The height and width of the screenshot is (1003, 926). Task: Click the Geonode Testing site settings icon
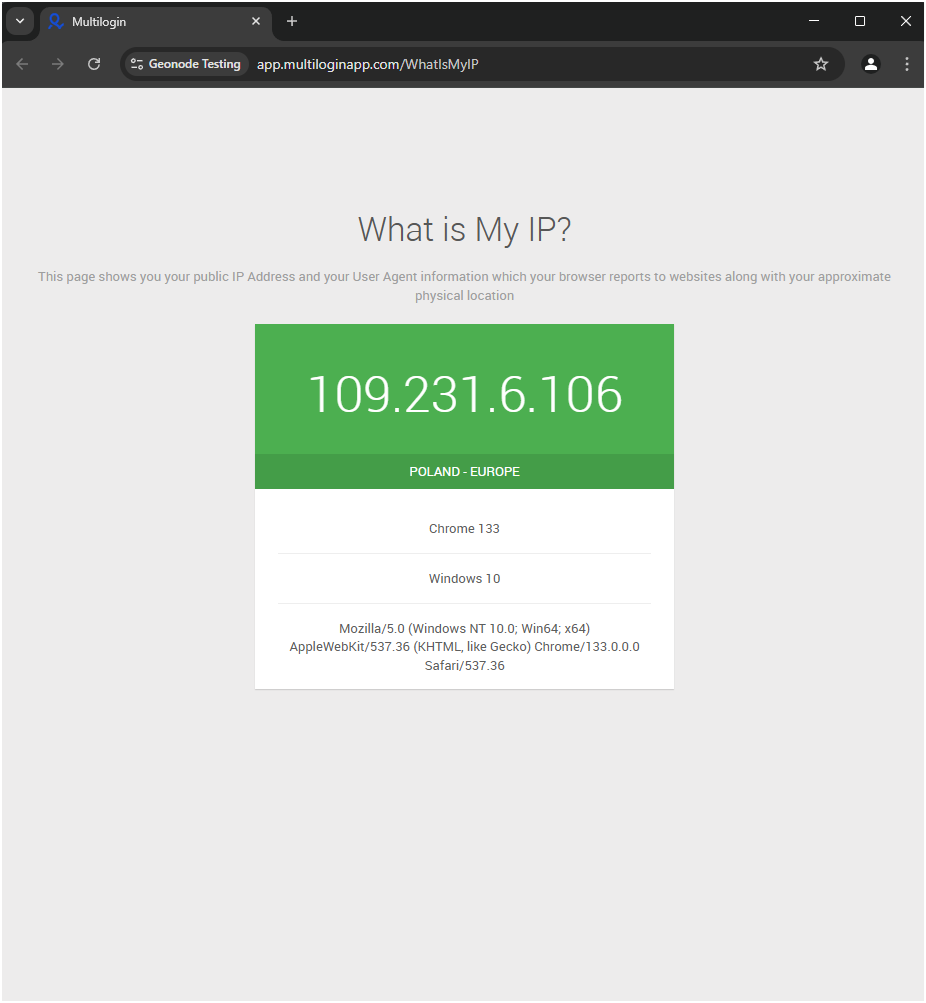click(x=135, y=63)
